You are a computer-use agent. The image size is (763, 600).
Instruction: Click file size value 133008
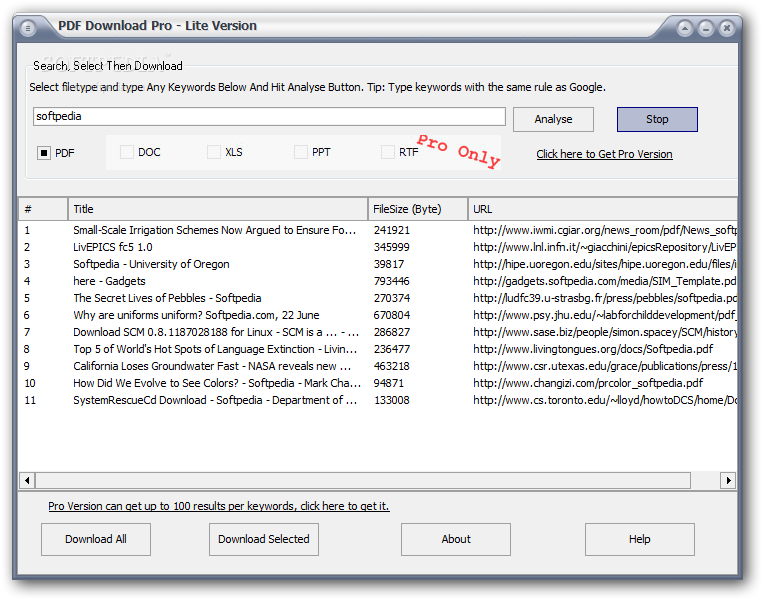click(392, 400)
